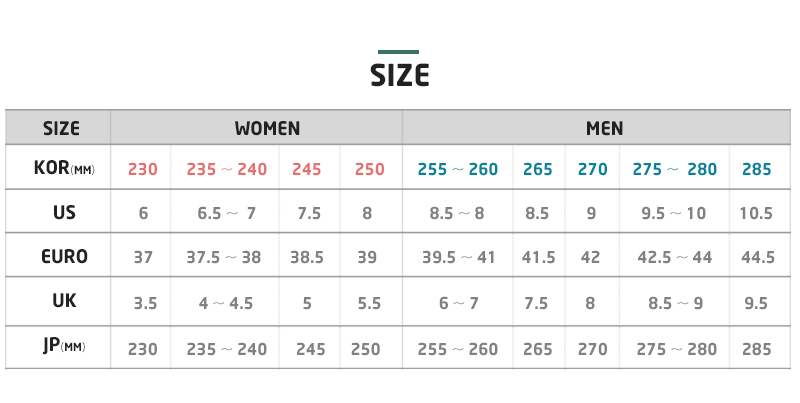Click the KOR(MM) row label
This screenshot has height=403, width=800.
pos(62,168)
